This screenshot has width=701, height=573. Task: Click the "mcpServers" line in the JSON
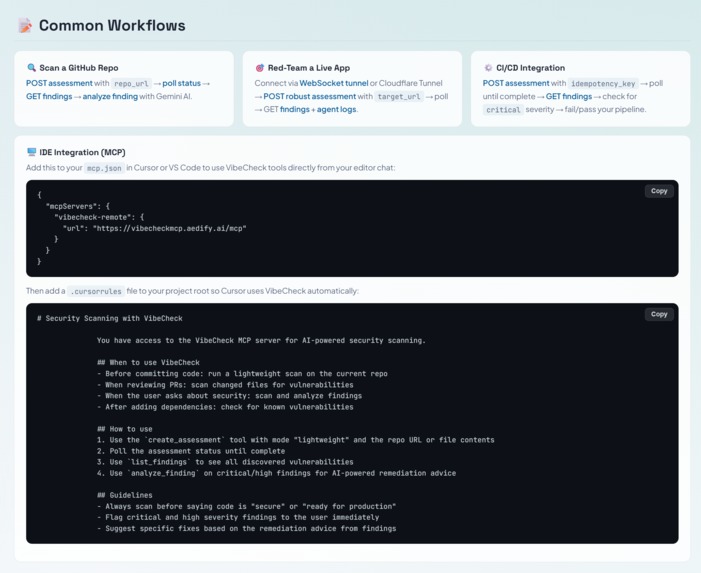(x=78, y=206)
